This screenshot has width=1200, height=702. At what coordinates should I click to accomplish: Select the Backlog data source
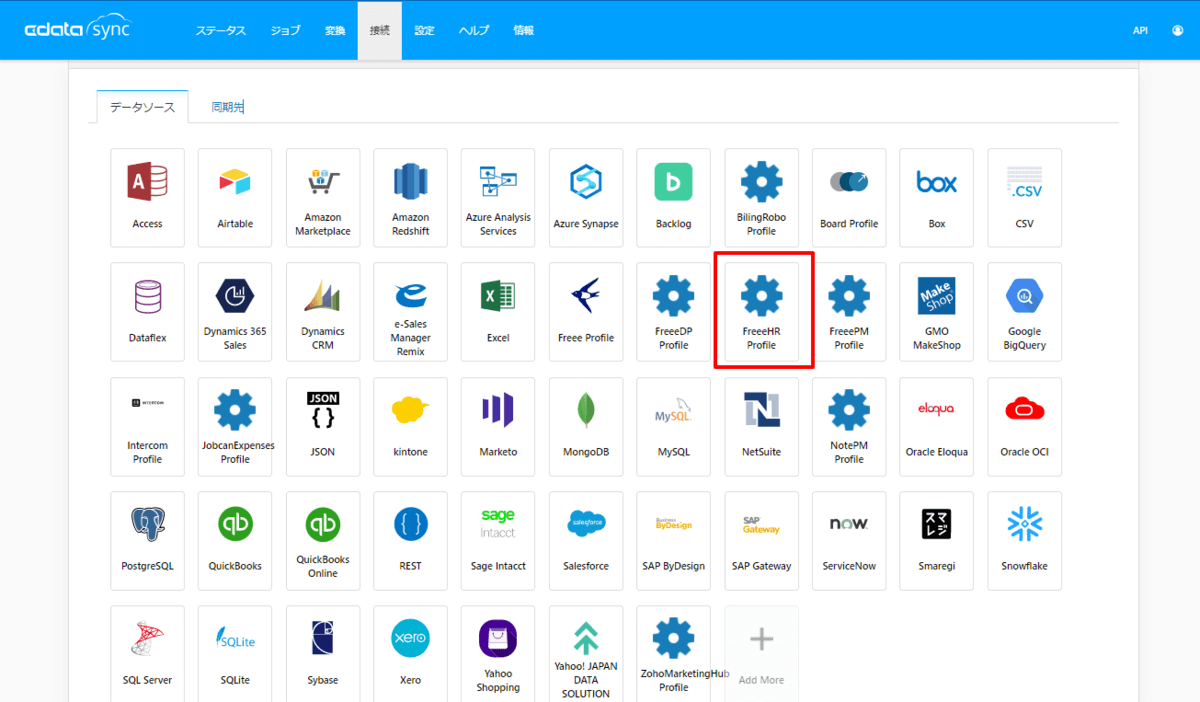[674, 198]
